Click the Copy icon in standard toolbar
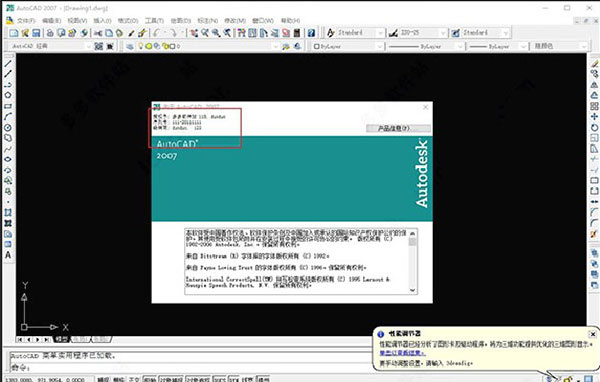This screenshot has width=600, height=382. coord(109,33)
